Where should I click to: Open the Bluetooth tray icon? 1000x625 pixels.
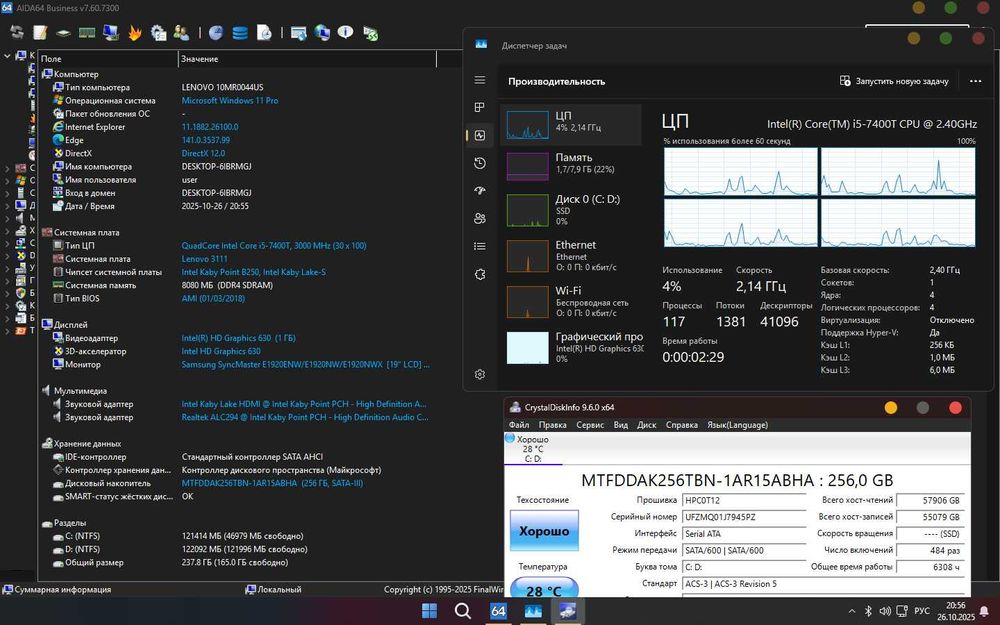pos(868,611)
